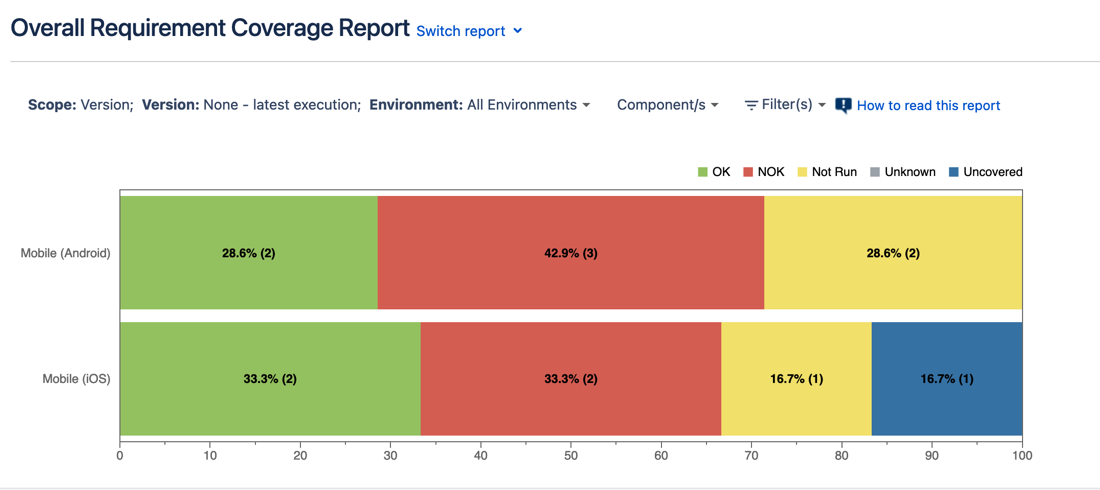Click the Uncovered legend blue square
Image resolution: width=1100 pixels, height=490 pixels.
click(x=954, y=172)
